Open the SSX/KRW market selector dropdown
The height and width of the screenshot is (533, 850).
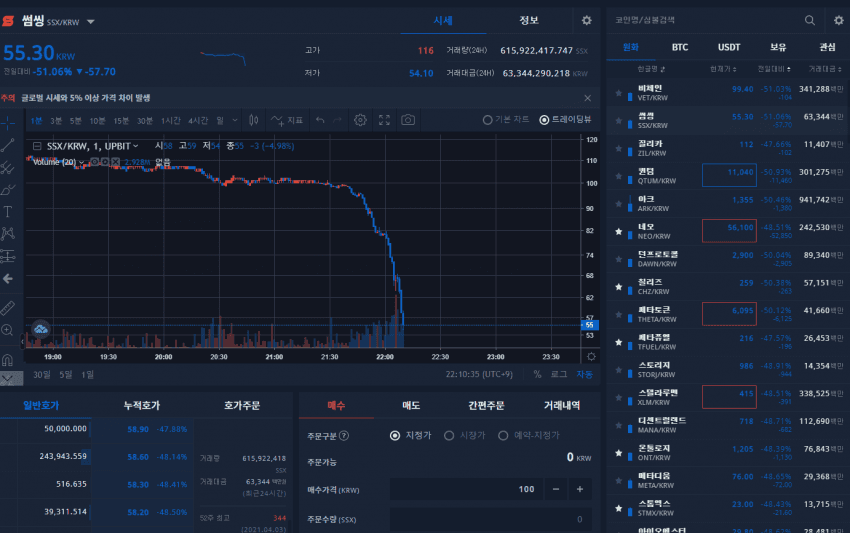click(x=91, y=22)
